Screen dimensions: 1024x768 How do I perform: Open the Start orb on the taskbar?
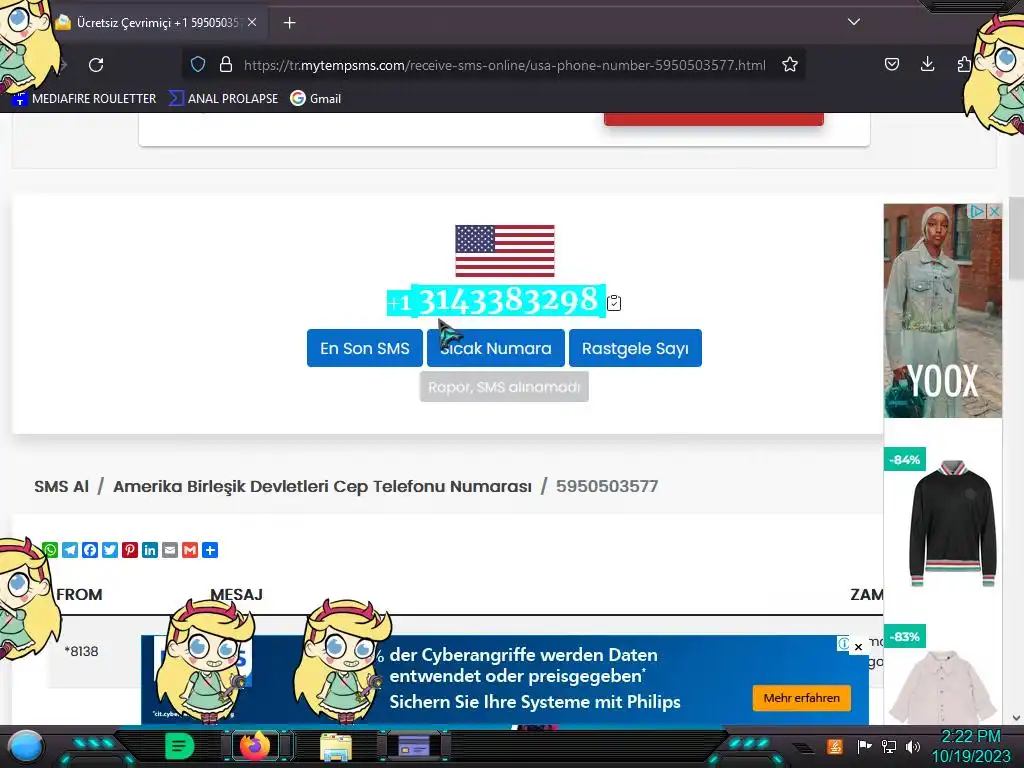pyautogui.click(x=26, y=746)
